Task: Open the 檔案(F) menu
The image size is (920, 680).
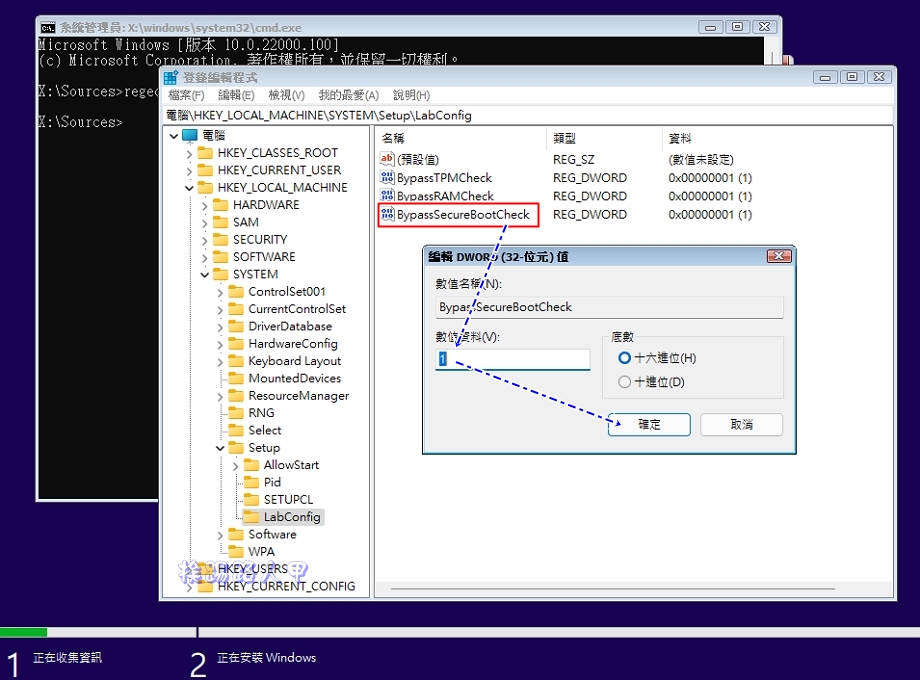Action: [186, 95]
